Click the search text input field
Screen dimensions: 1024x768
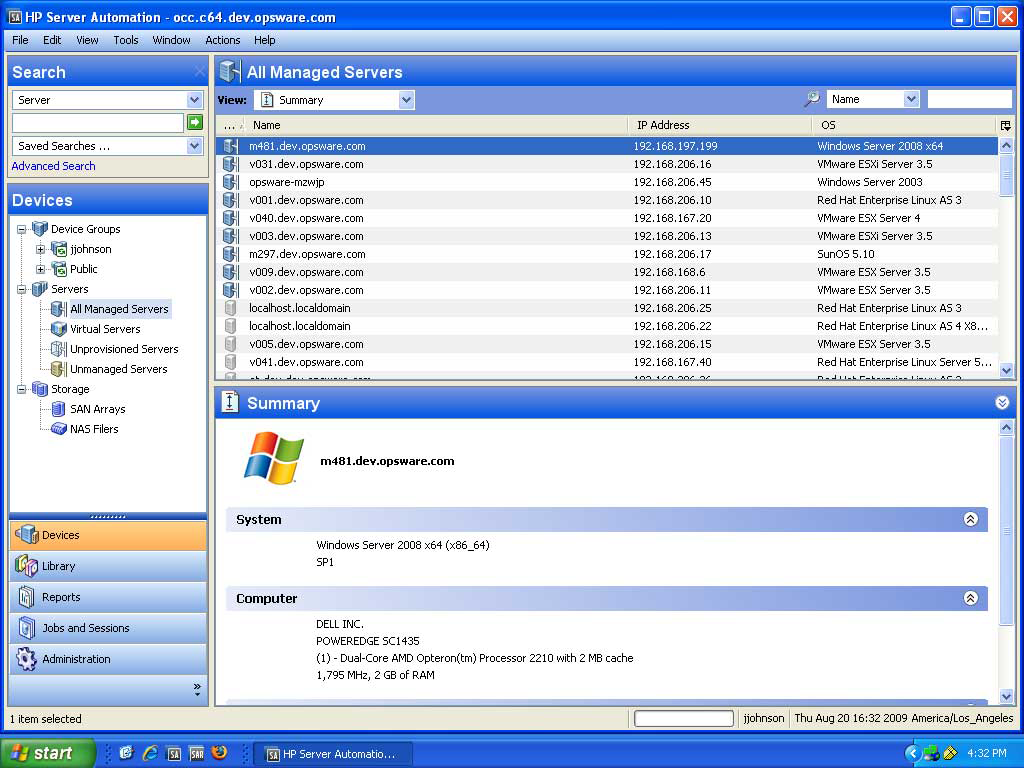98,123
